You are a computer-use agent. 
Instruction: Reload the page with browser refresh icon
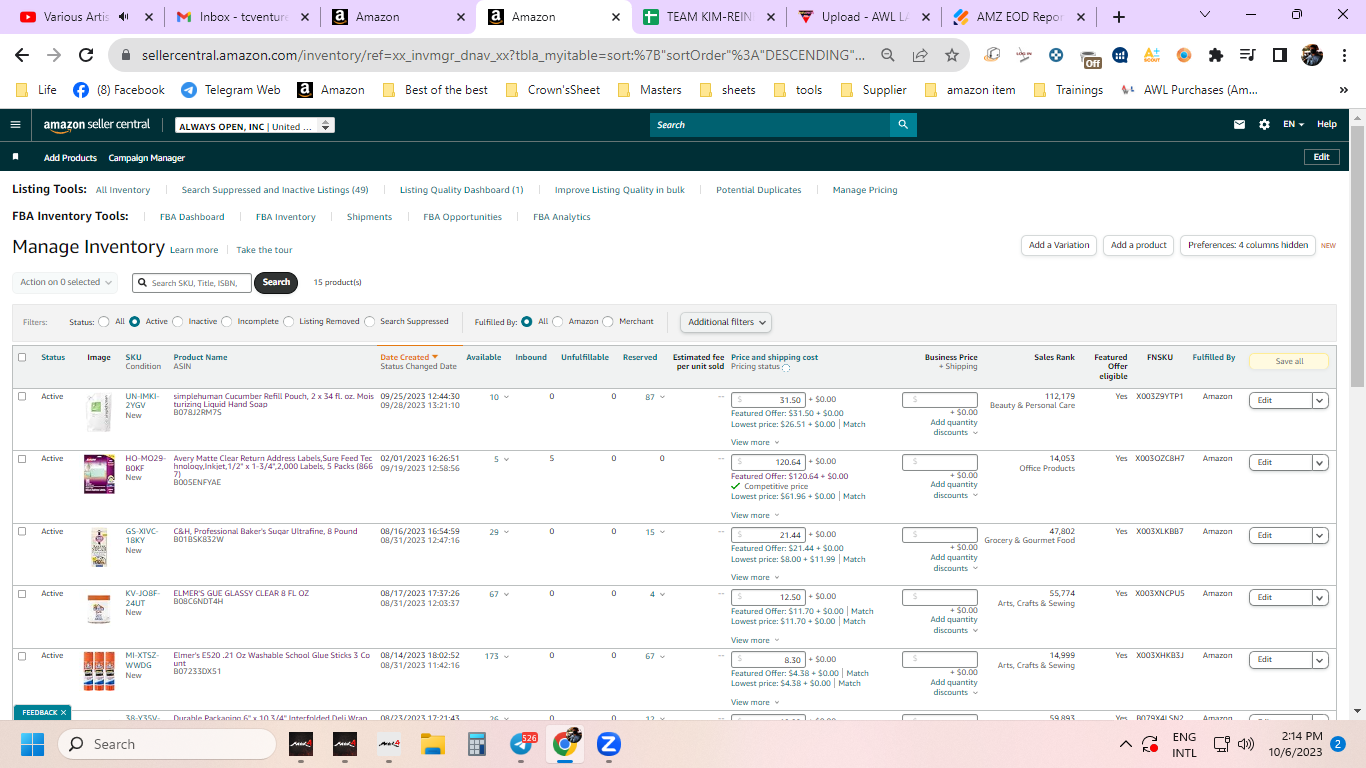(86, 55)
